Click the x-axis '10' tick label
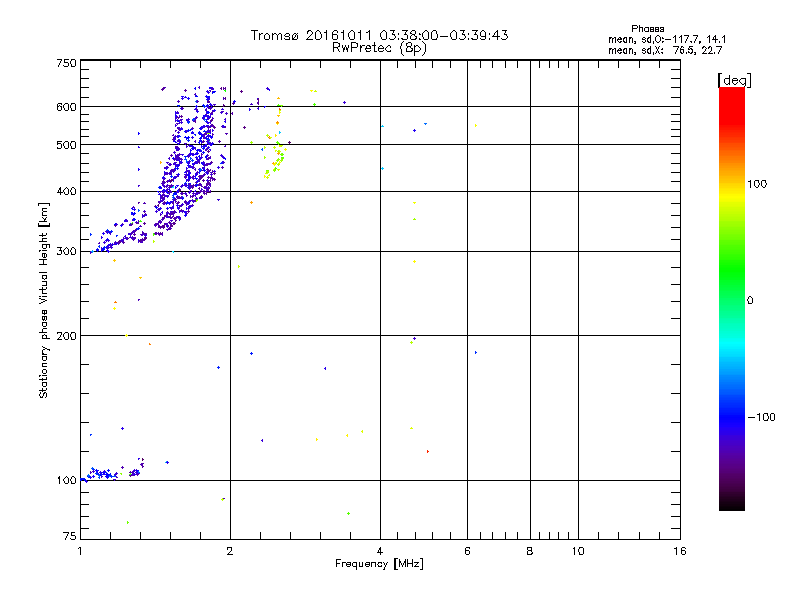Screen dimensions: 800x600 point(578,551)
